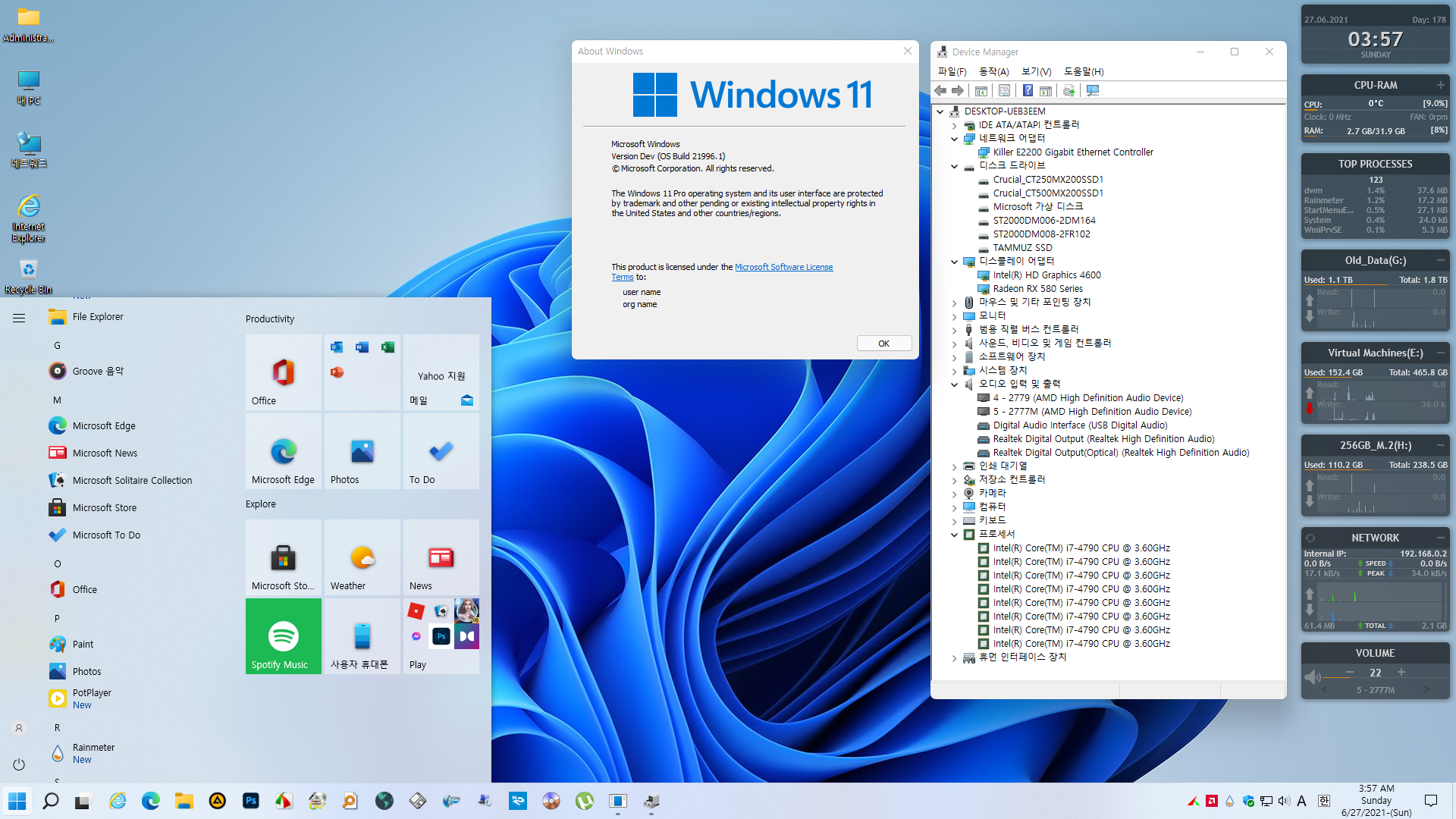Click plus button in VOLUME widget
This screenshot has width=1456, height=819.
(1401, 673)
